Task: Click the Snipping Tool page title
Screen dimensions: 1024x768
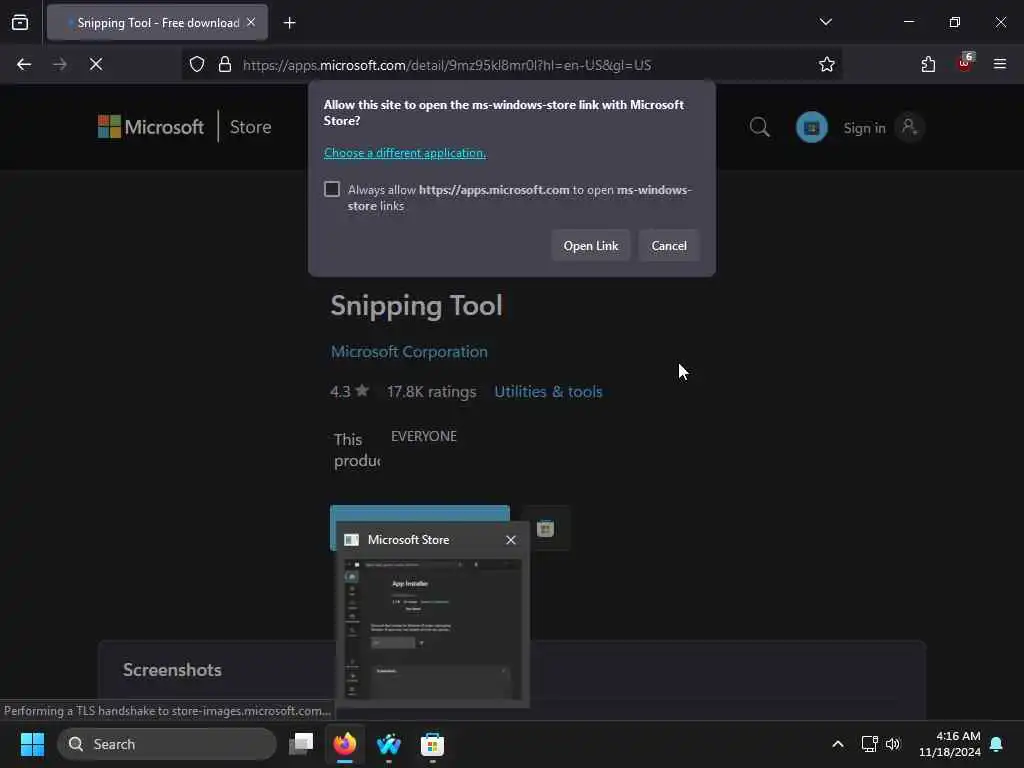Action: click(416, 306)
